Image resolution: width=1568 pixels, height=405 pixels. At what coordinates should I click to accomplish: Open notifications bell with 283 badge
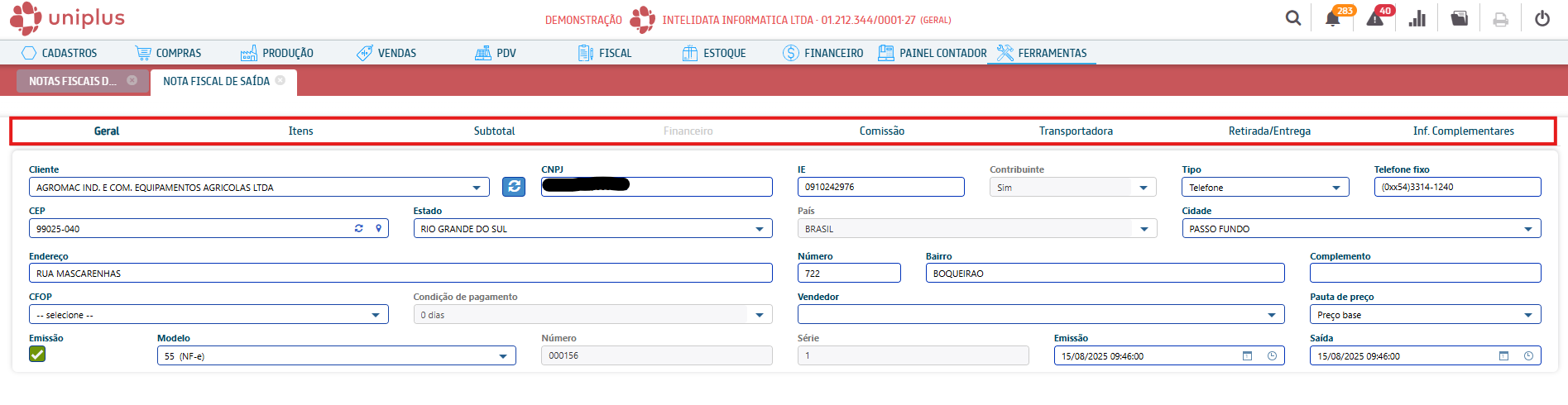click(1333, 19)
